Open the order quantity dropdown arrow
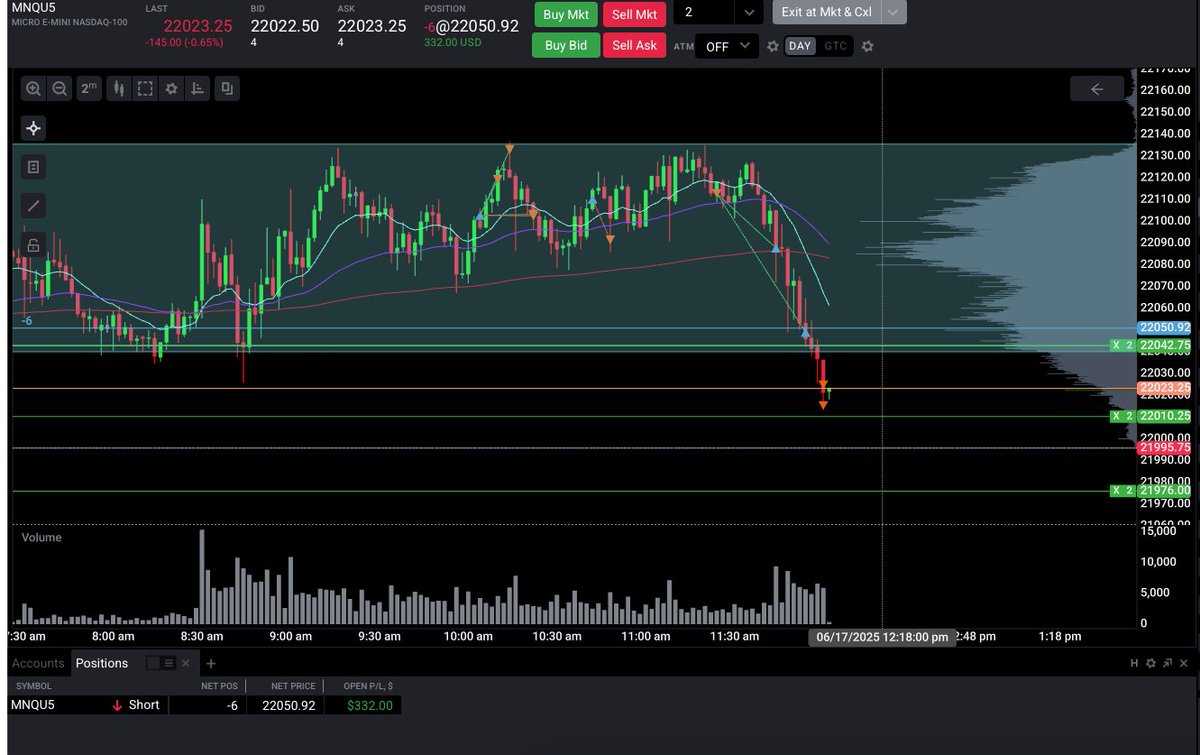 point(749,13)
